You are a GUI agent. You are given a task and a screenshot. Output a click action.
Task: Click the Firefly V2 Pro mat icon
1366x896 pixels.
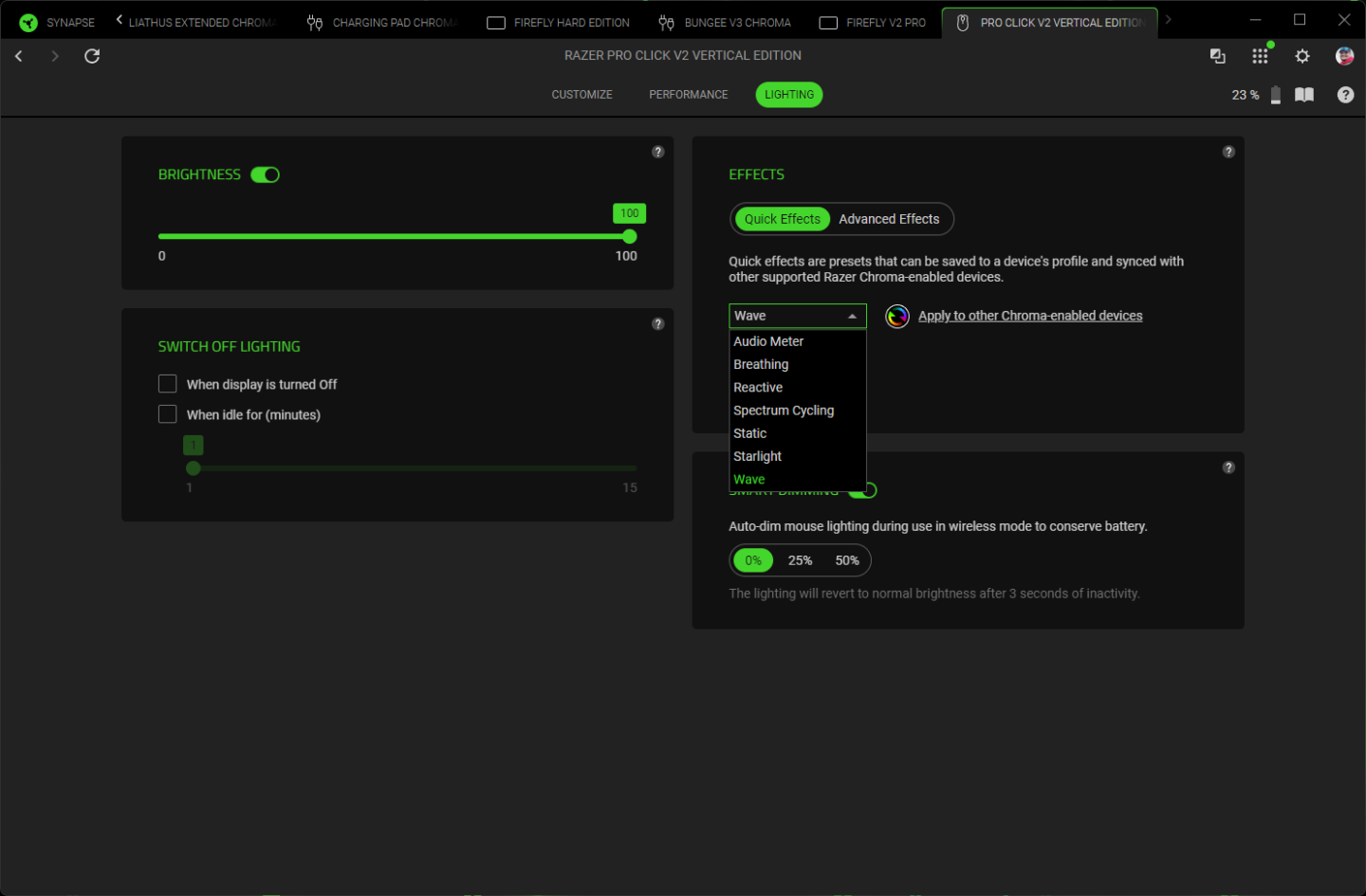(828, 23)
